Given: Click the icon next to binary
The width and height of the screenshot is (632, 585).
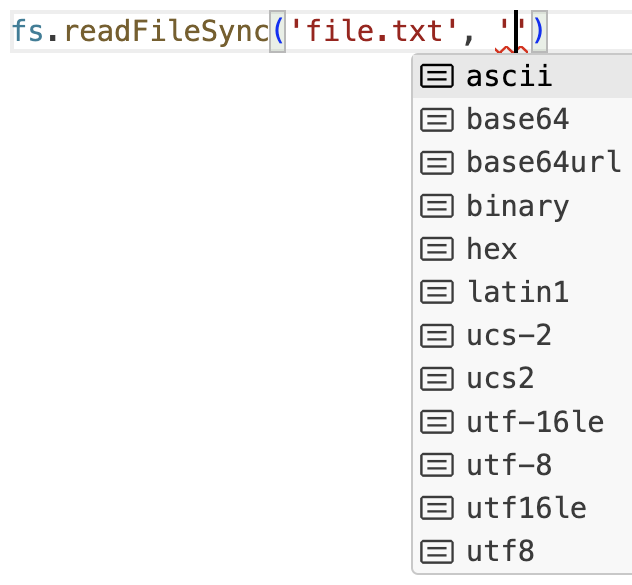Looking at the screenshot, I should point(437,206).
